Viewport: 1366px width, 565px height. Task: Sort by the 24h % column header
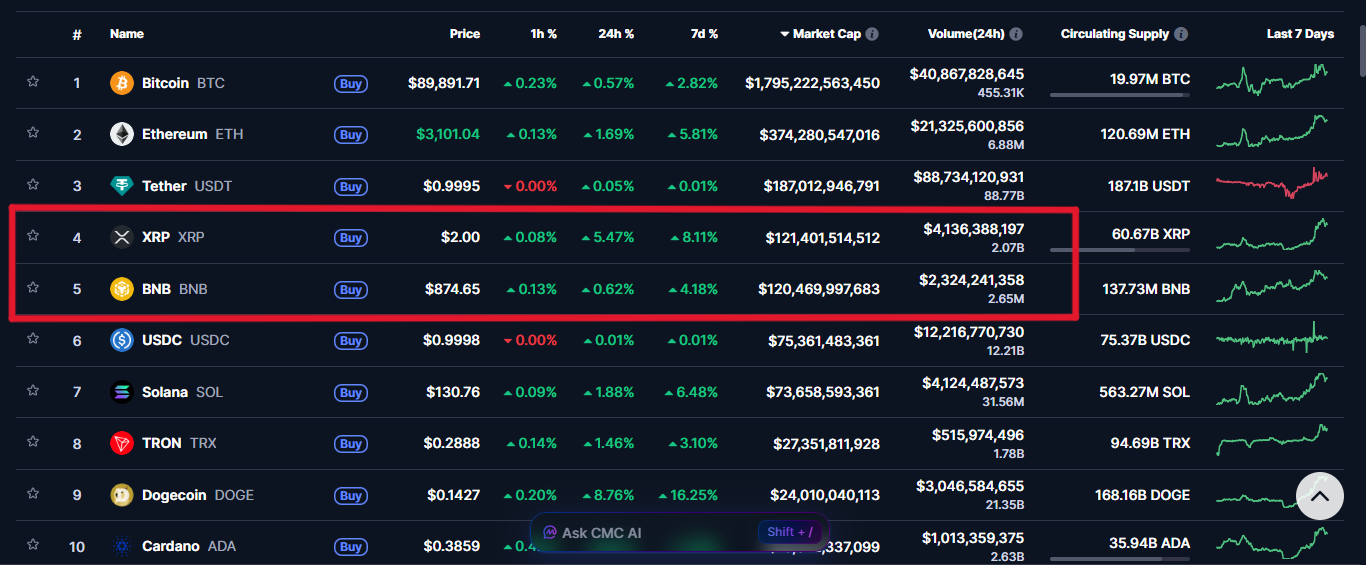tap(616, 34)
